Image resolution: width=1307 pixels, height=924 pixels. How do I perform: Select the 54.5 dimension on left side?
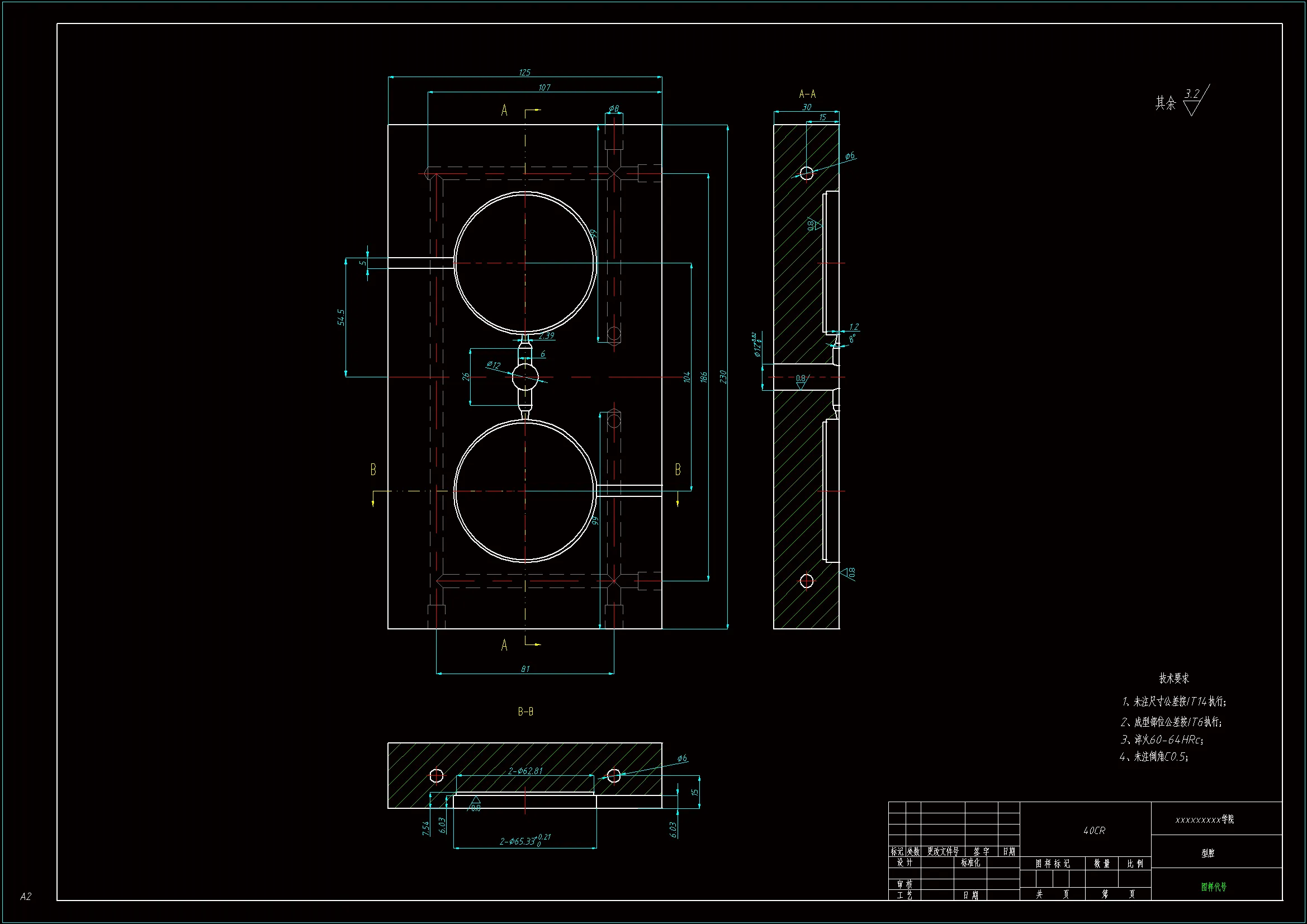click(341, 318)
